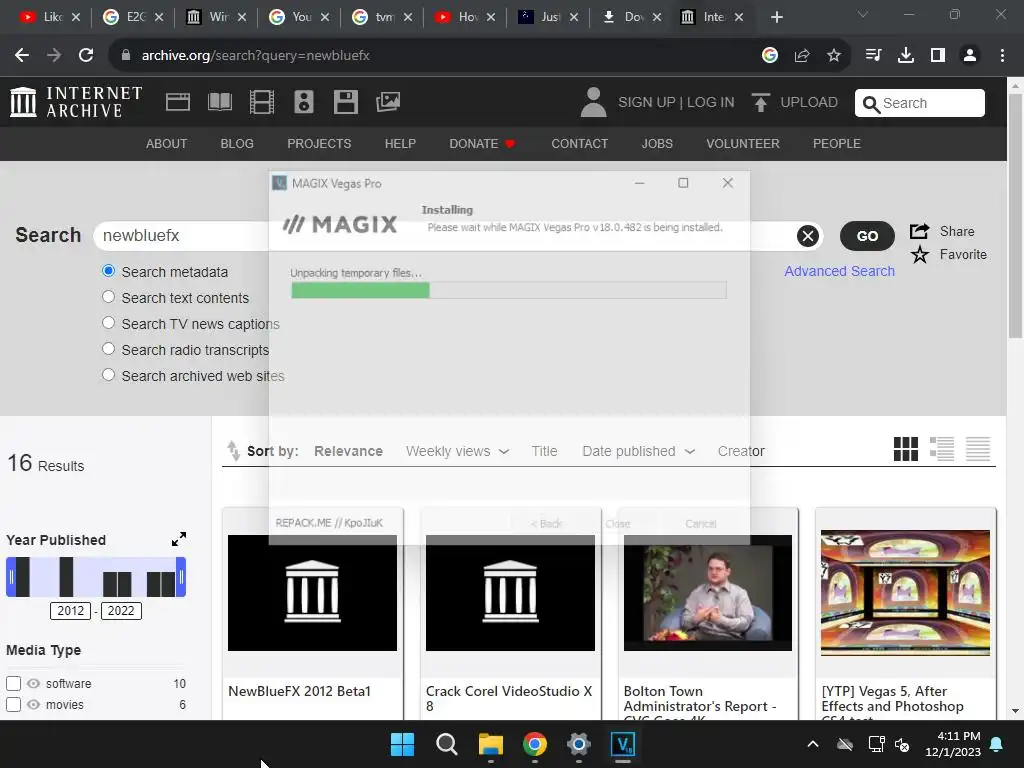This screenshot has height=768, width=1024.
Task: Select Search metadata radio option
Action: pos(108,271)
